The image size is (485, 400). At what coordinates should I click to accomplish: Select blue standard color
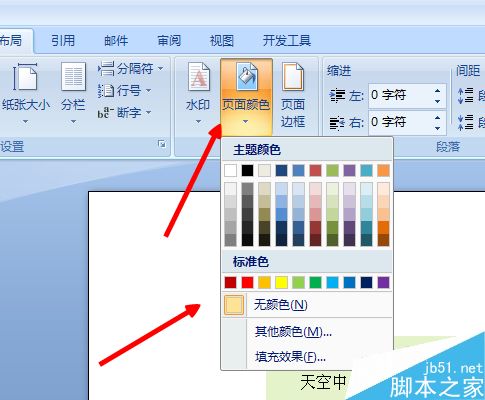click(349, 282)
